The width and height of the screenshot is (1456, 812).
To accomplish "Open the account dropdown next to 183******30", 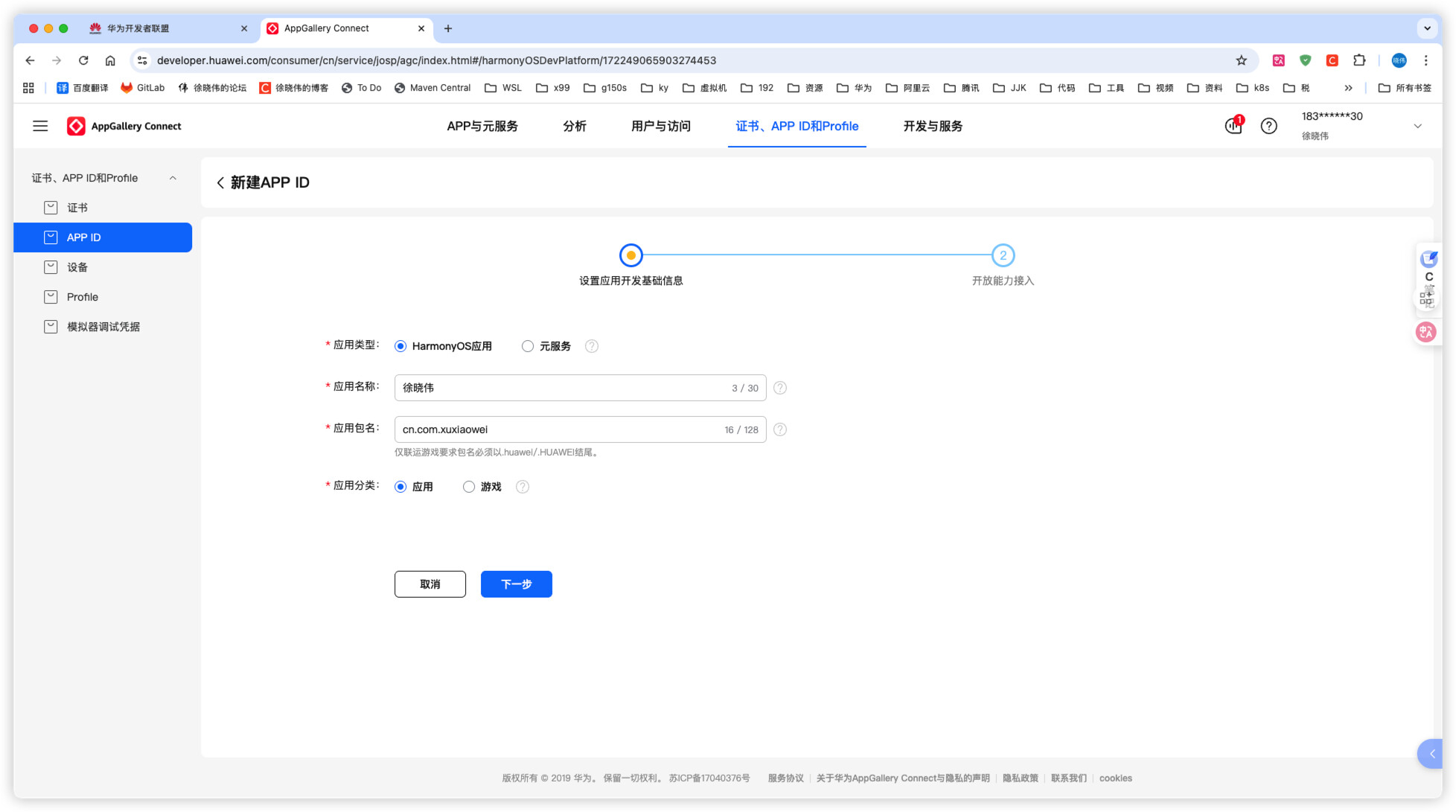I will pyautogui.click(x=1417, y=126).
